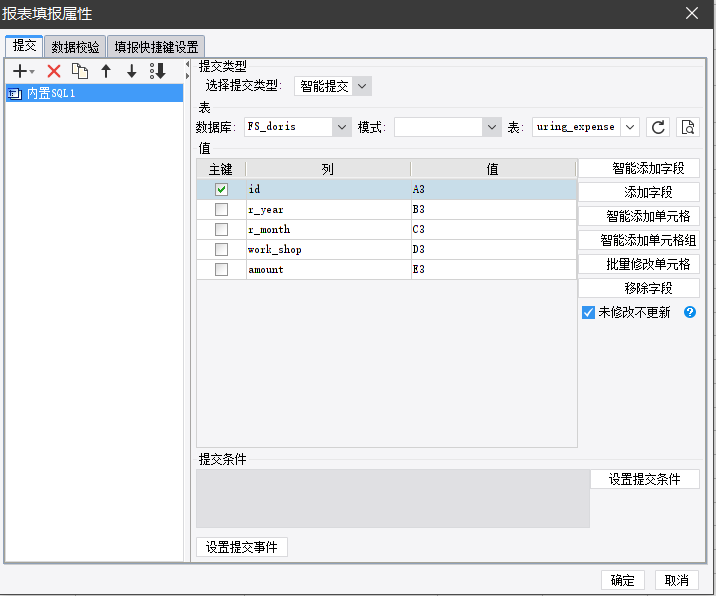Select the id column cell
The height and width of the screenshot is (596, 716).
[x=328, y=189]
